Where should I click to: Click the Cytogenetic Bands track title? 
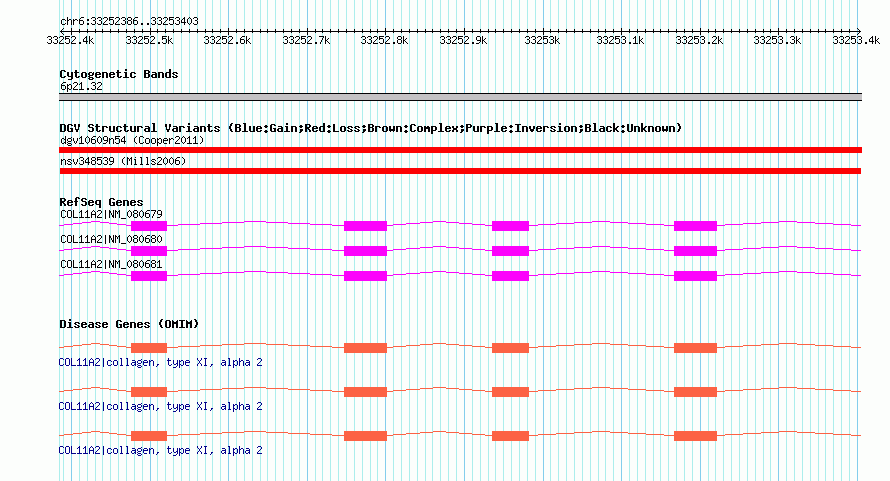click(119, 74)
